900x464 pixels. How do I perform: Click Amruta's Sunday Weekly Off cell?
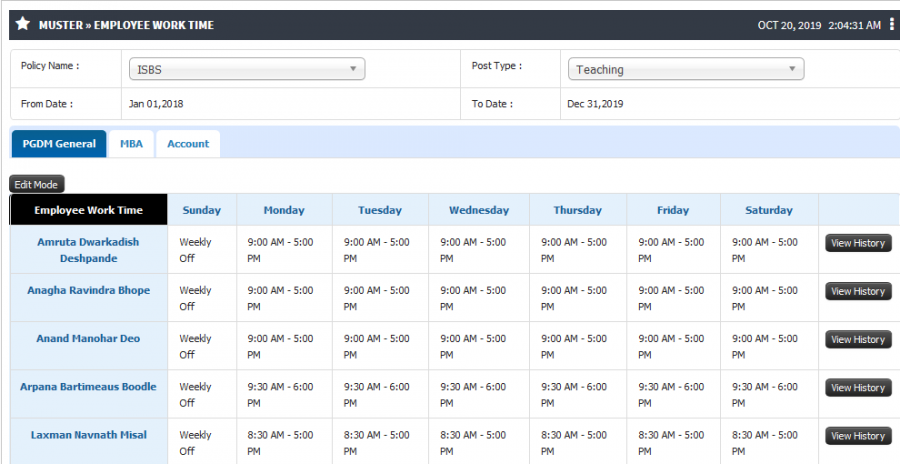[x=201, y=250]
